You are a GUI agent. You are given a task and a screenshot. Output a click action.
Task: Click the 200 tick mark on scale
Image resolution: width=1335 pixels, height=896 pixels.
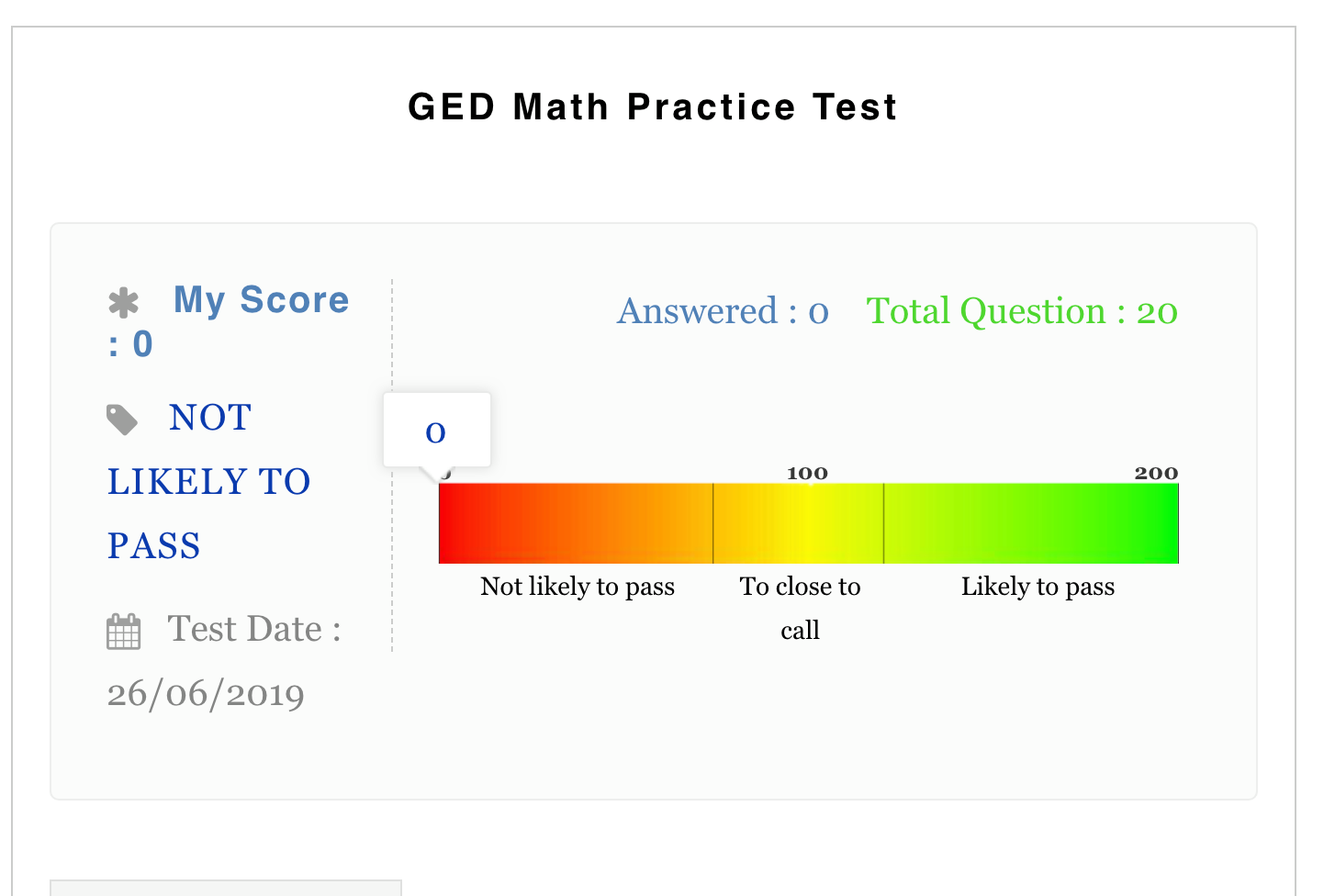point(1156,473)
